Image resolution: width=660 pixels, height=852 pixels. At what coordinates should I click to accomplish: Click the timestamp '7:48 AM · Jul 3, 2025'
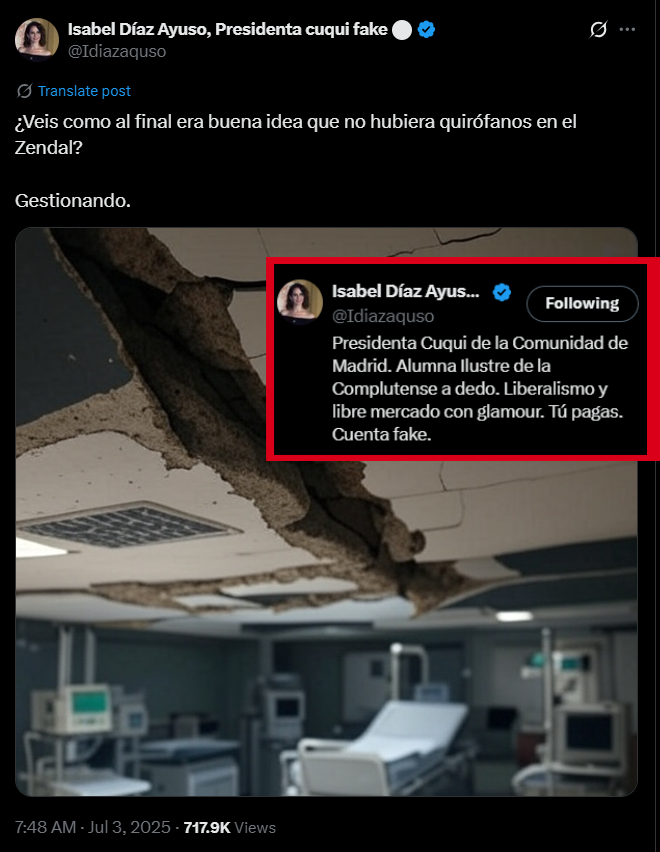pyautogui.click(x=93, y=827)
